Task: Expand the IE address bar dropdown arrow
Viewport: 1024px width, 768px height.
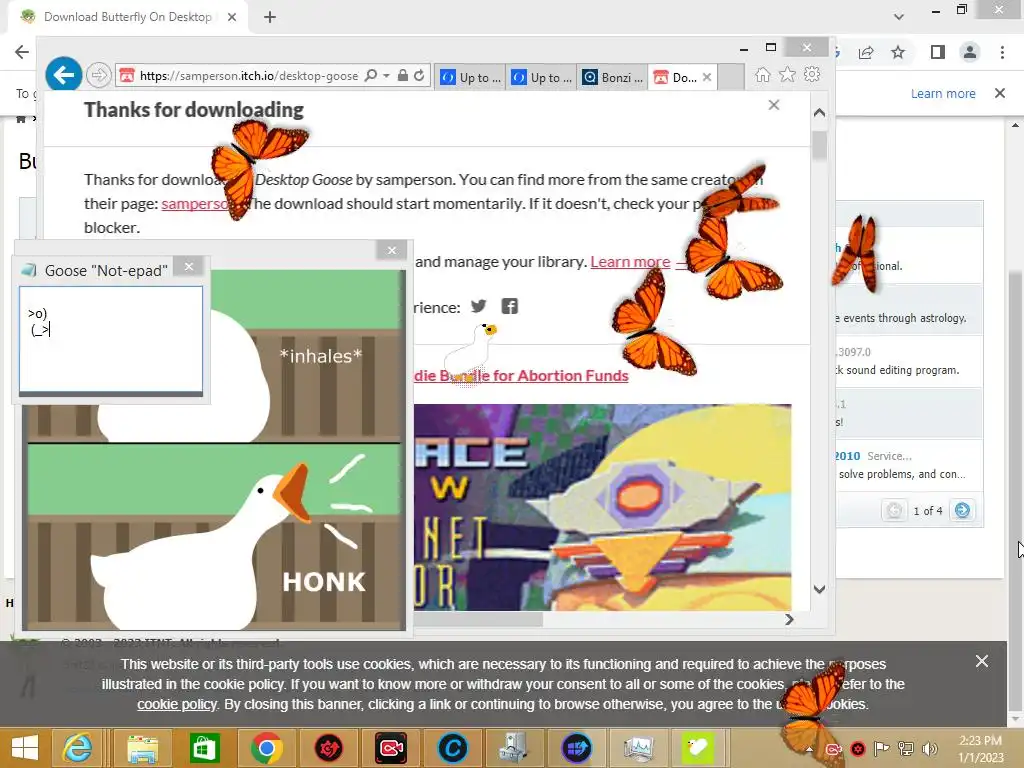Action: [x=386, y=76]
